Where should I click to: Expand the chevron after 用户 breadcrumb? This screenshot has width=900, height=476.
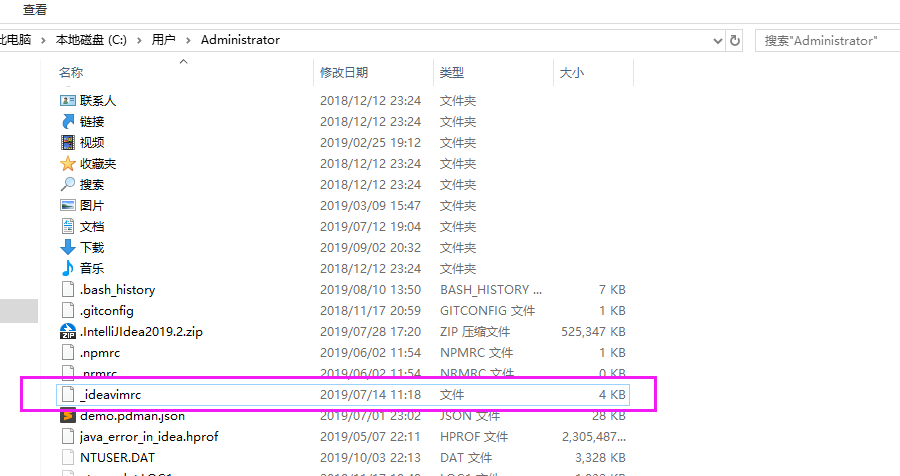pos(188,40)
